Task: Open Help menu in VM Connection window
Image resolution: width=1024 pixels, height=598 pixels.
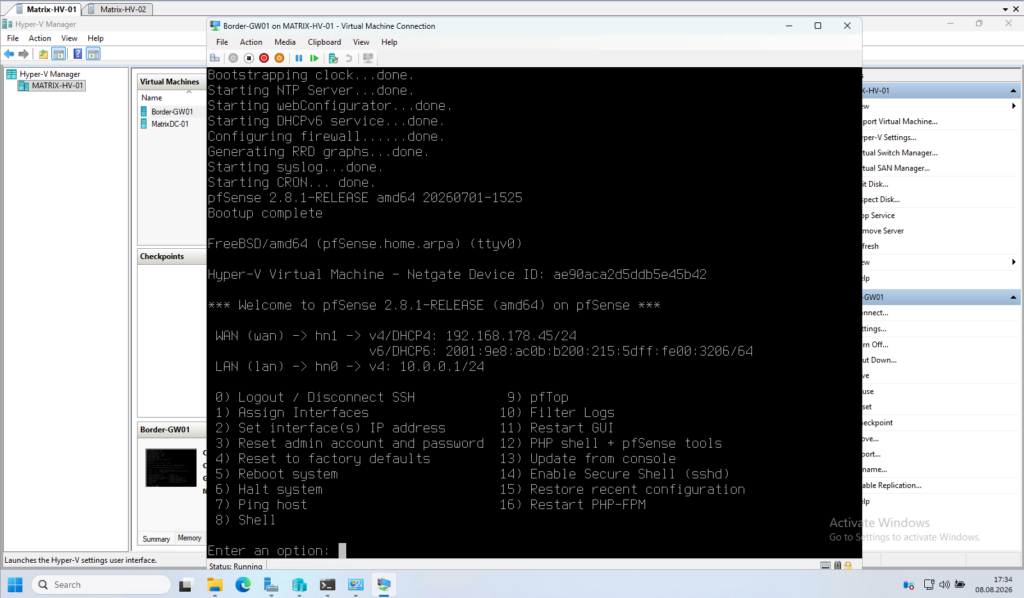Action: (x=389, y=42)
